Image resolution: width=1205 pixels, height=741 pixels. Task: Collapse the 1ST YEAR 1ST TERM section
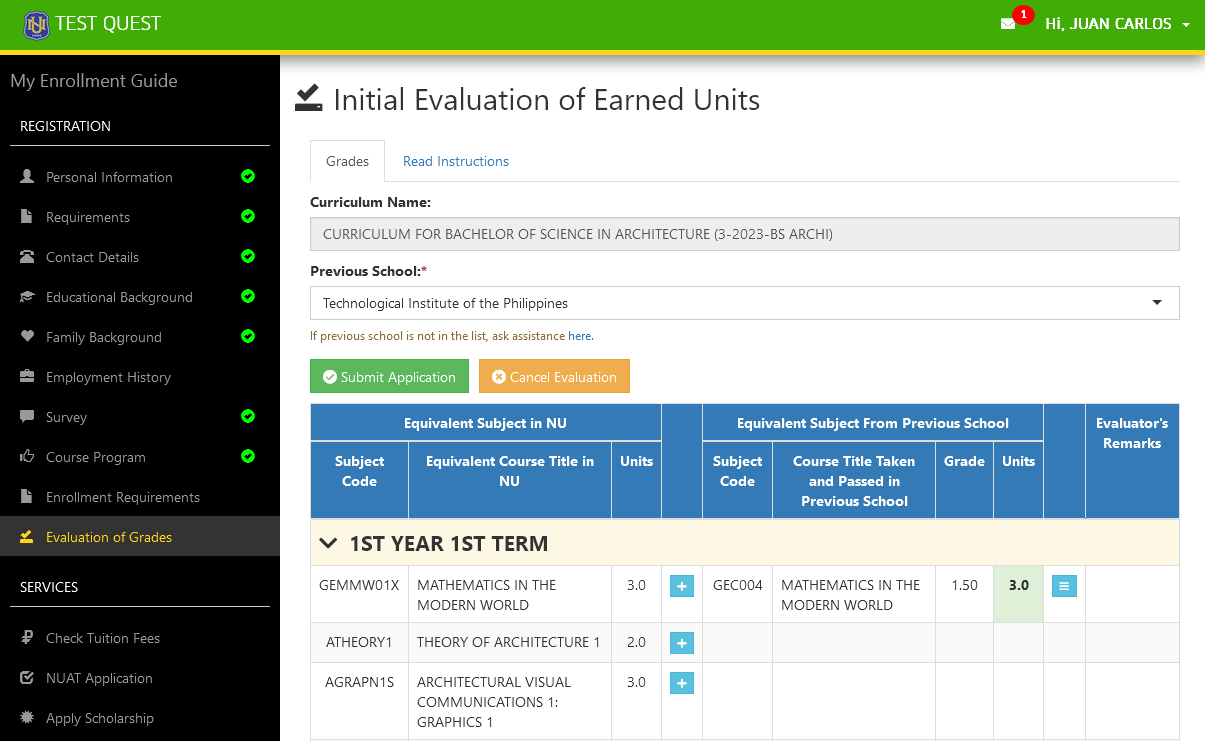point(328,544)
